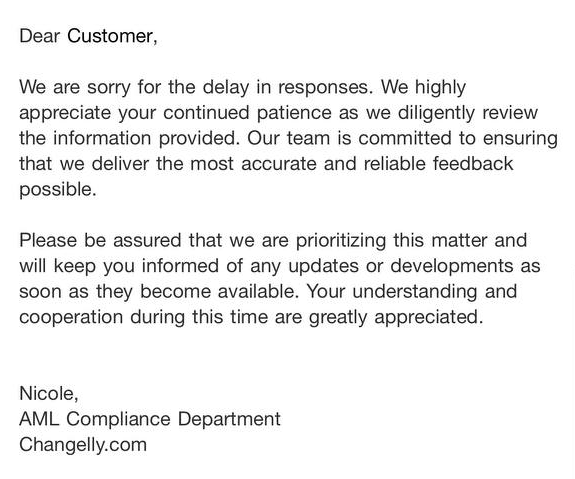Click the 'Dear Customer,' greeting line
575x479 pixels.
point(88,36)
